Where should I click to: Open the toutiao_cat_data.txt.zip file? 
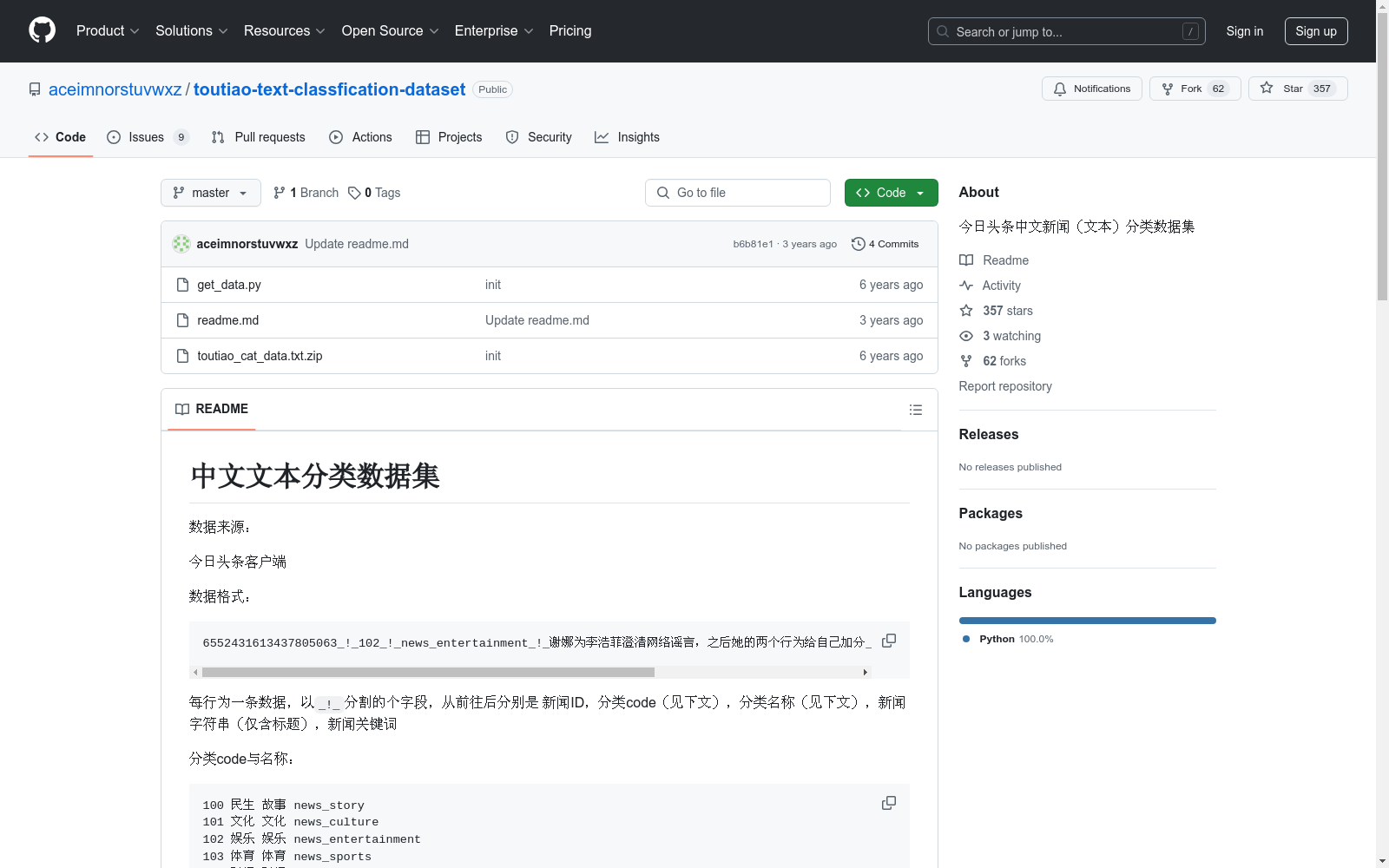tap(260, 356)
